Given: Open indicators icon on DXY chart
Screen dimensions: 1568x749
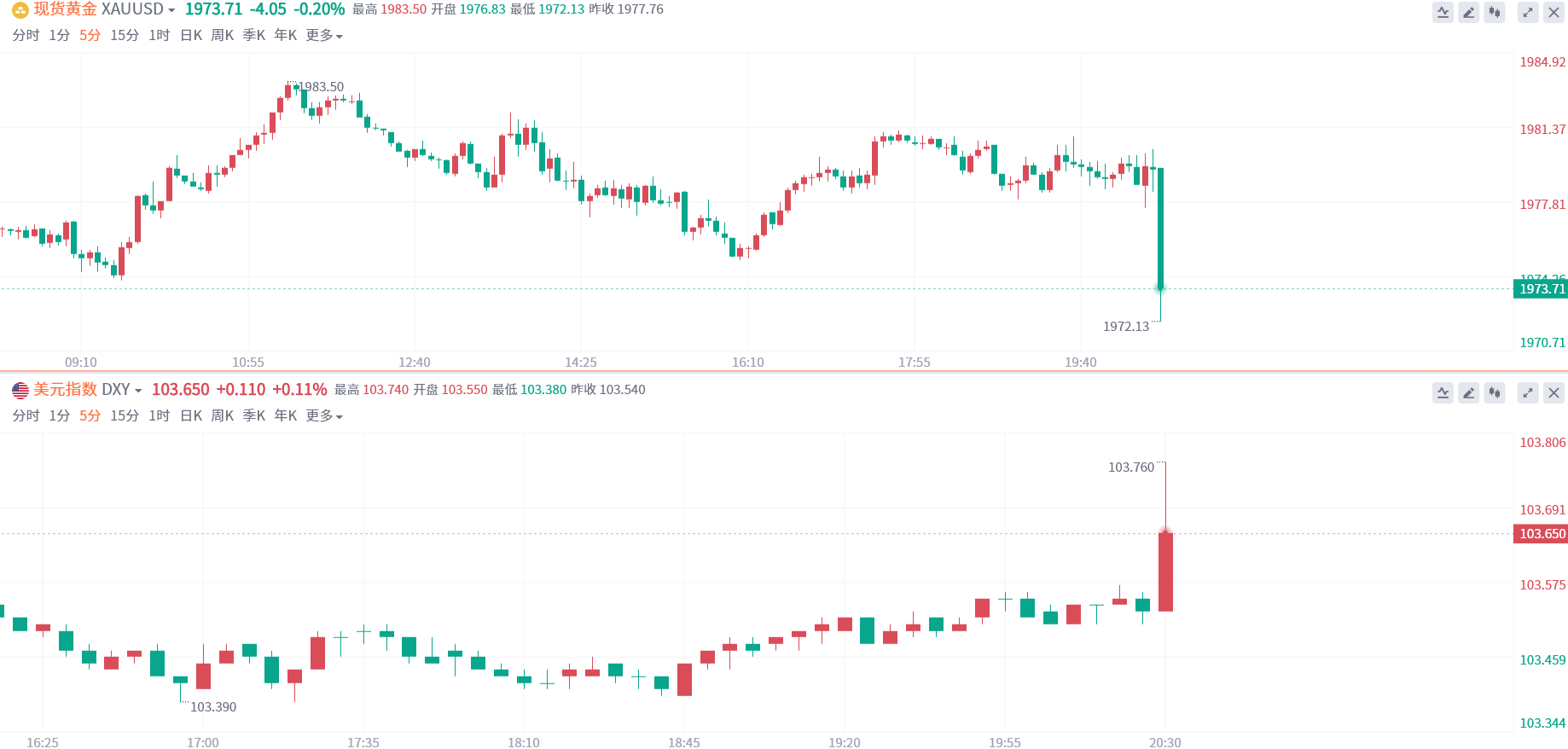Looking at the screenshot, I should 1443,393.
